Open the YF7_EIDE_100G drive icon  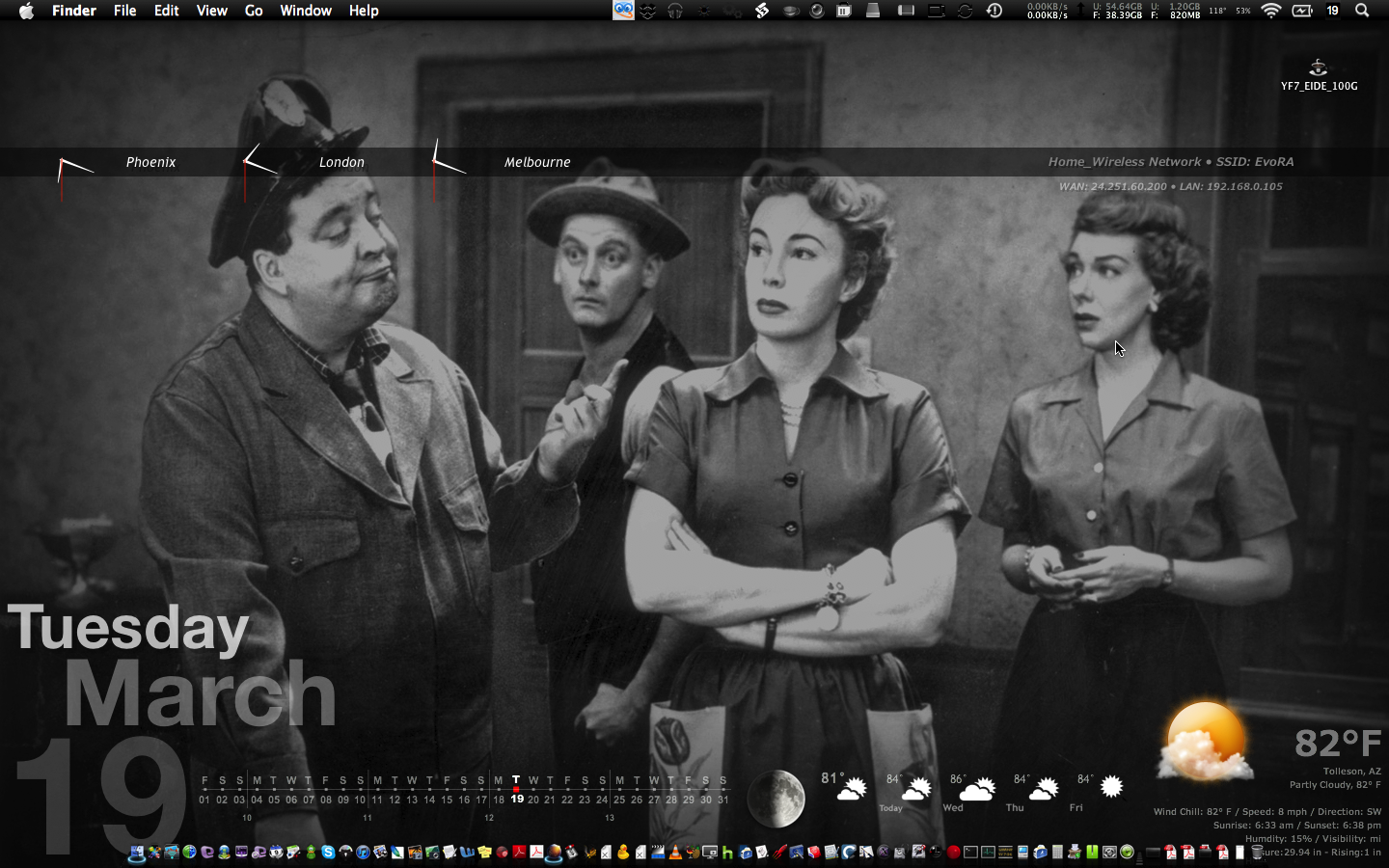1319,68
